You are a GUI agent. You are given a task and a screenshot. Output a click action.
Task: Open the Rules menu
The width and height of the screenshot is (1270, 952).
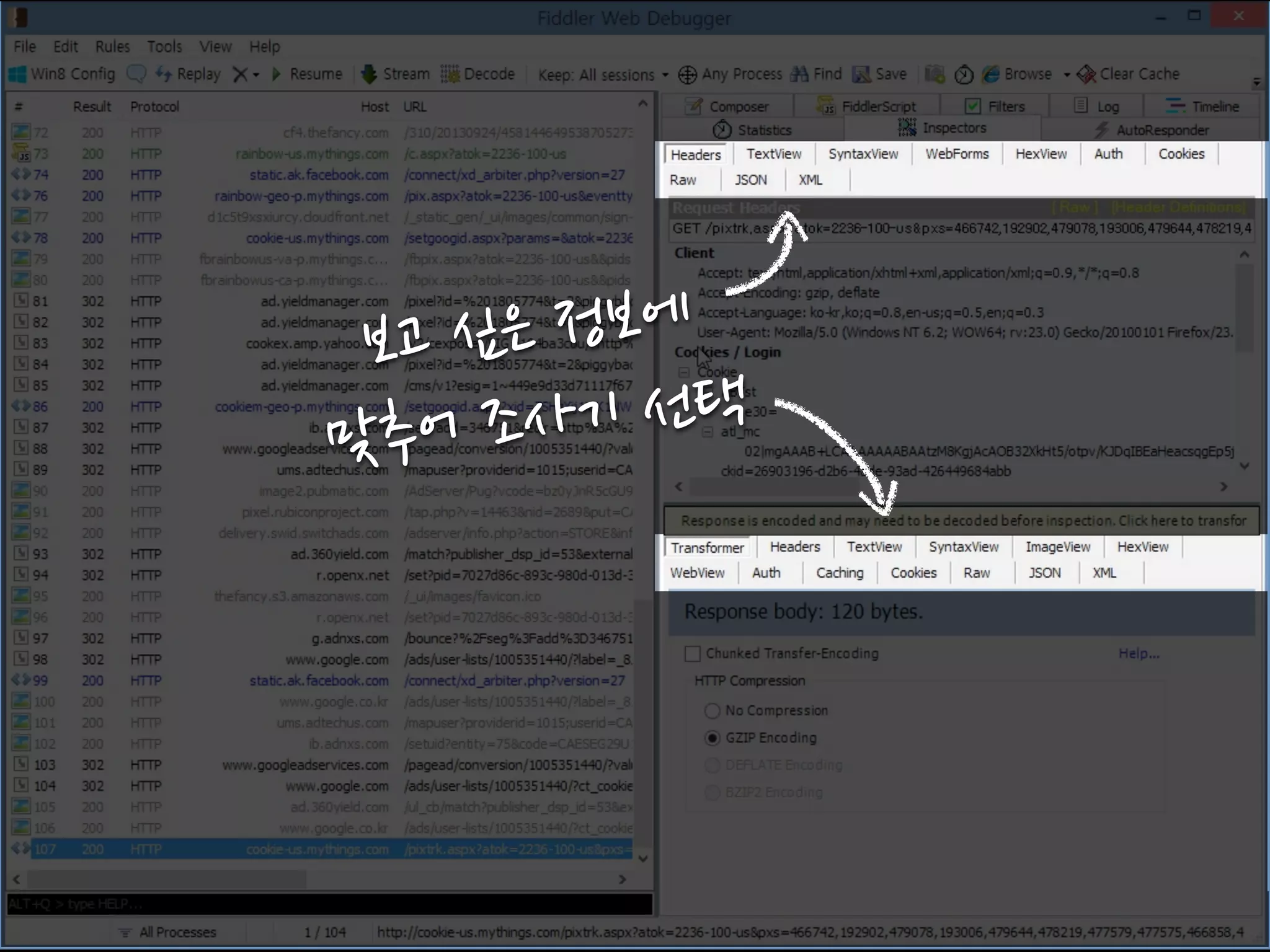tap(112, 46)
